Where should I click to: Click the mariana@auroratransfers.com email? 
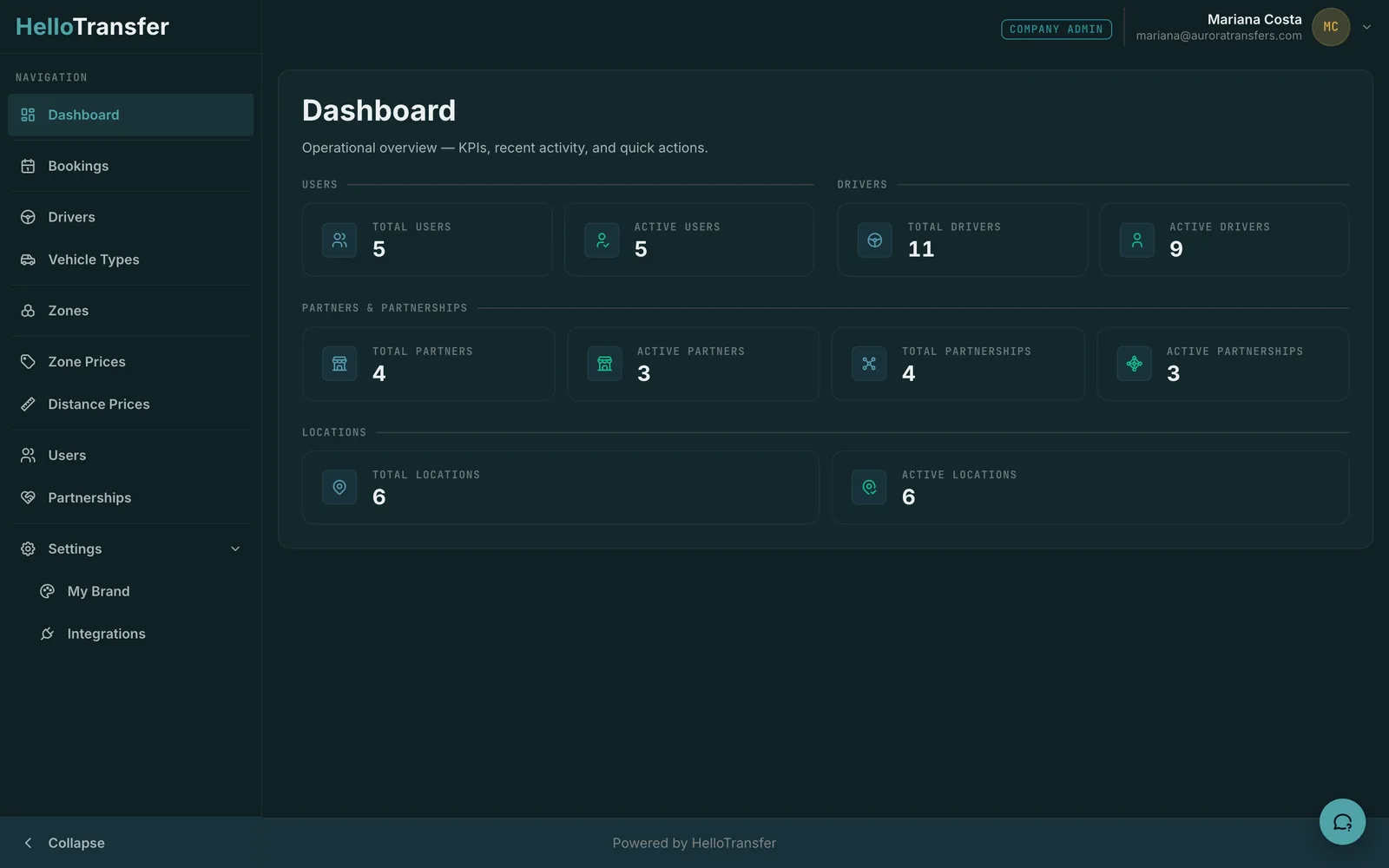coord(1219,36)
